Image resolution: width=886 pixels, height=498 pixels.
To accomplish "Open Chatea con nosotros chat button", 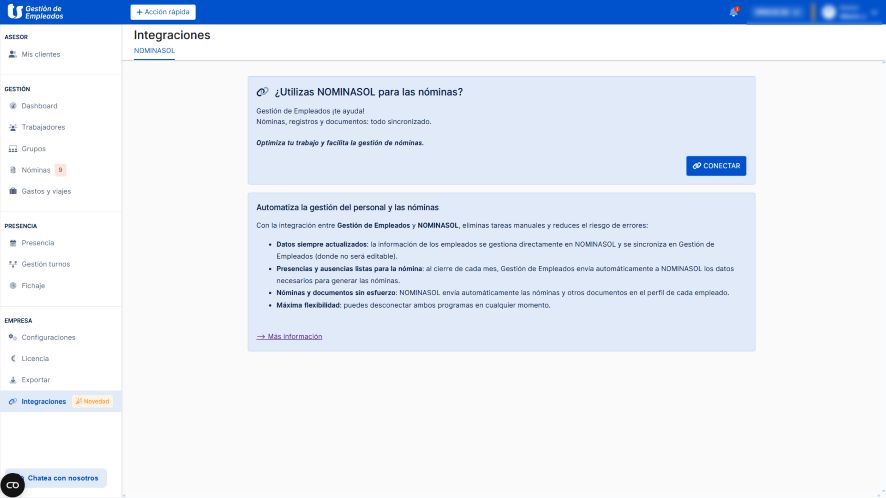I will tap(57, 478).
